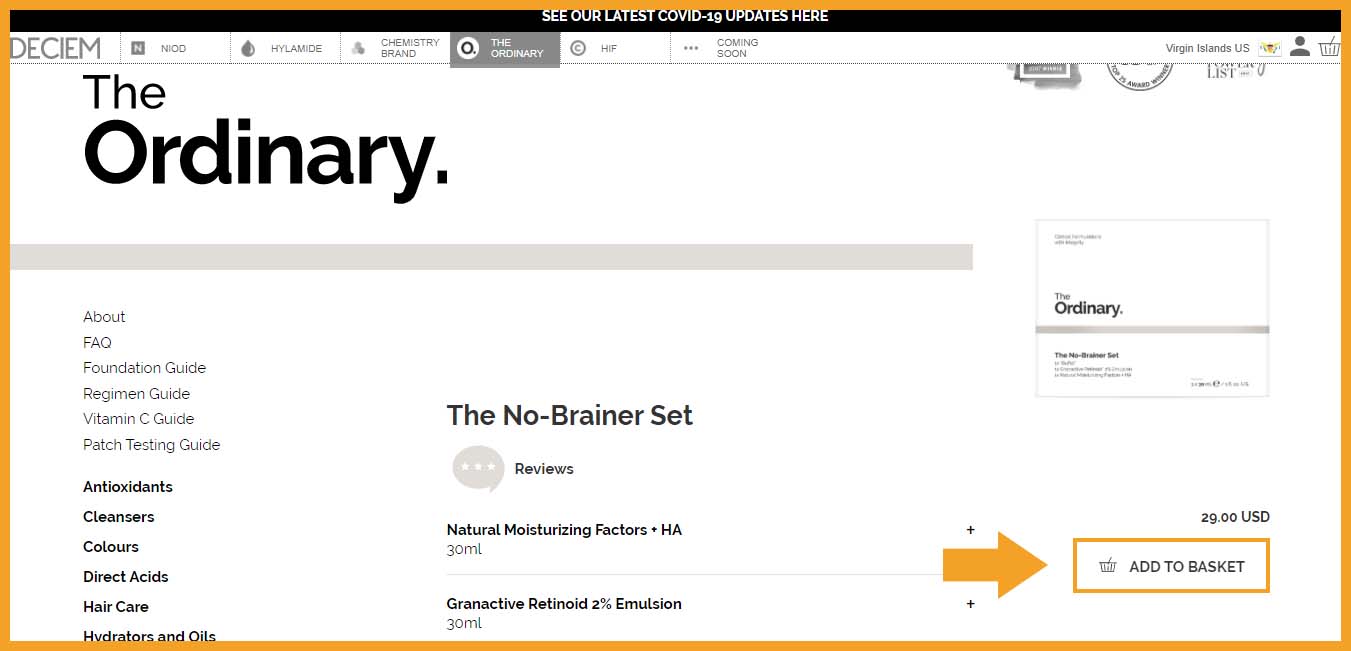Go to the HIF brand tab
This screenshot has height=651, width=1351.
click(x=615, y=48)
